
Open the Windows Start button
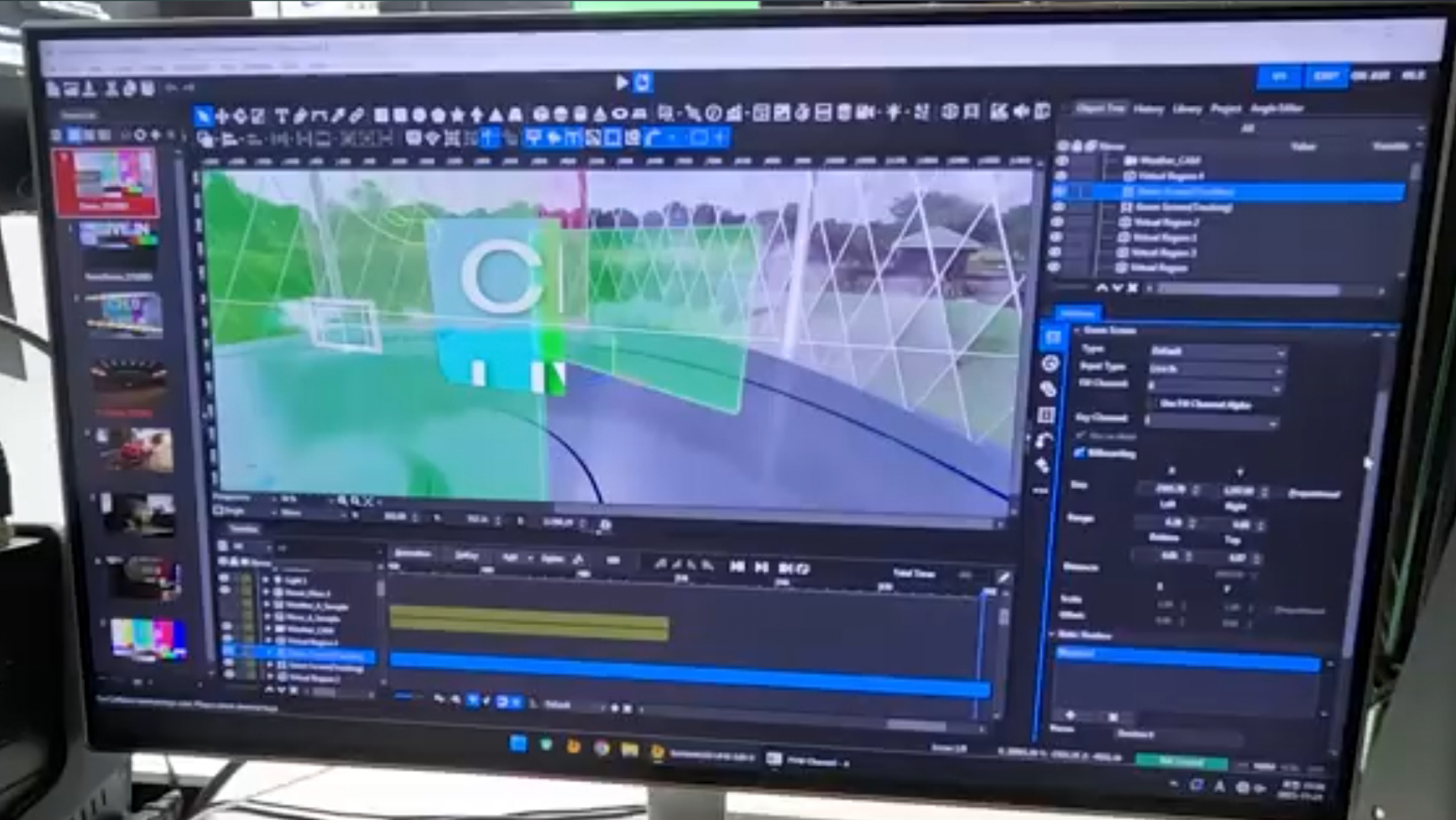pyautogui.click(x=518, y=744)
